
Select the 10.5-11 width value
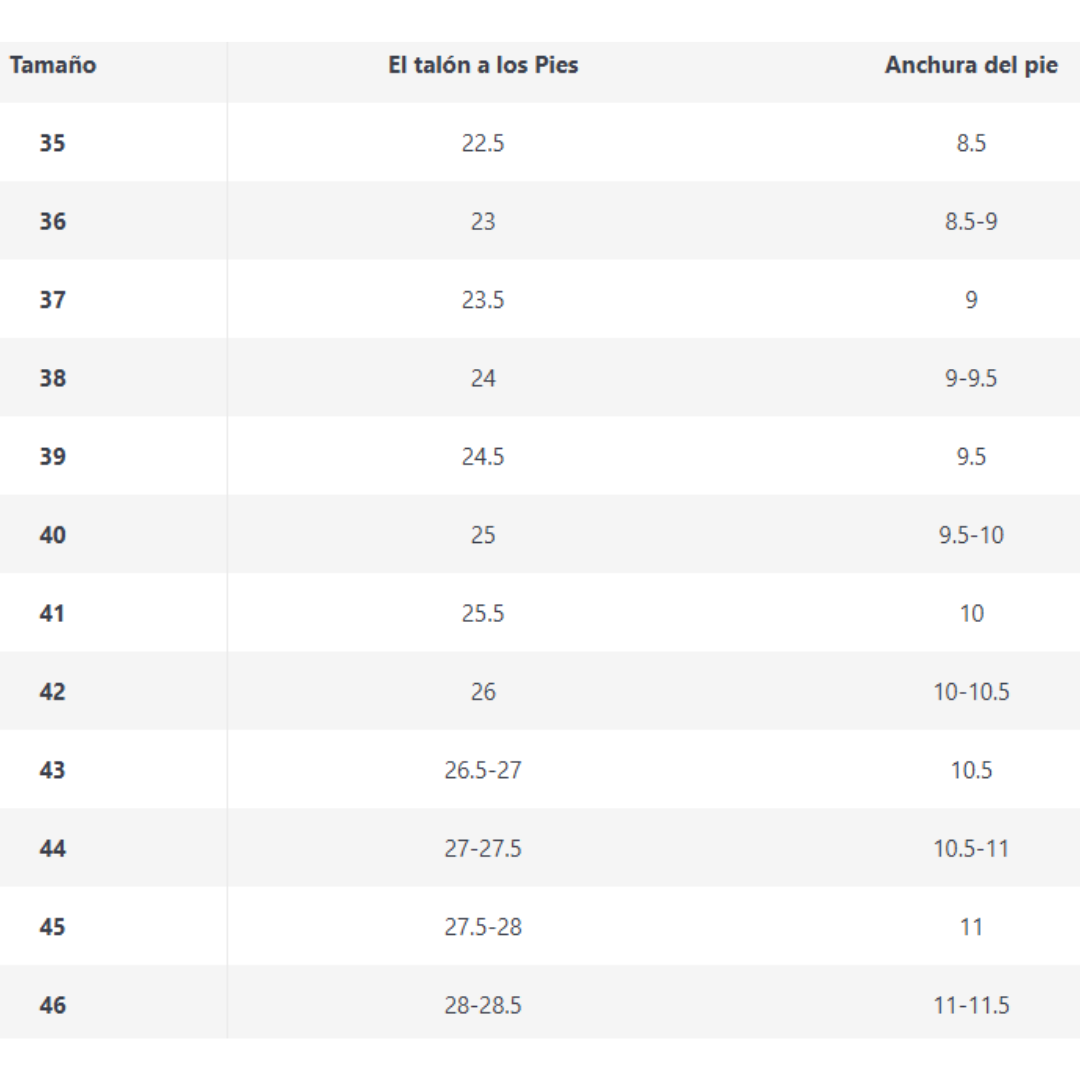point(971,849)
